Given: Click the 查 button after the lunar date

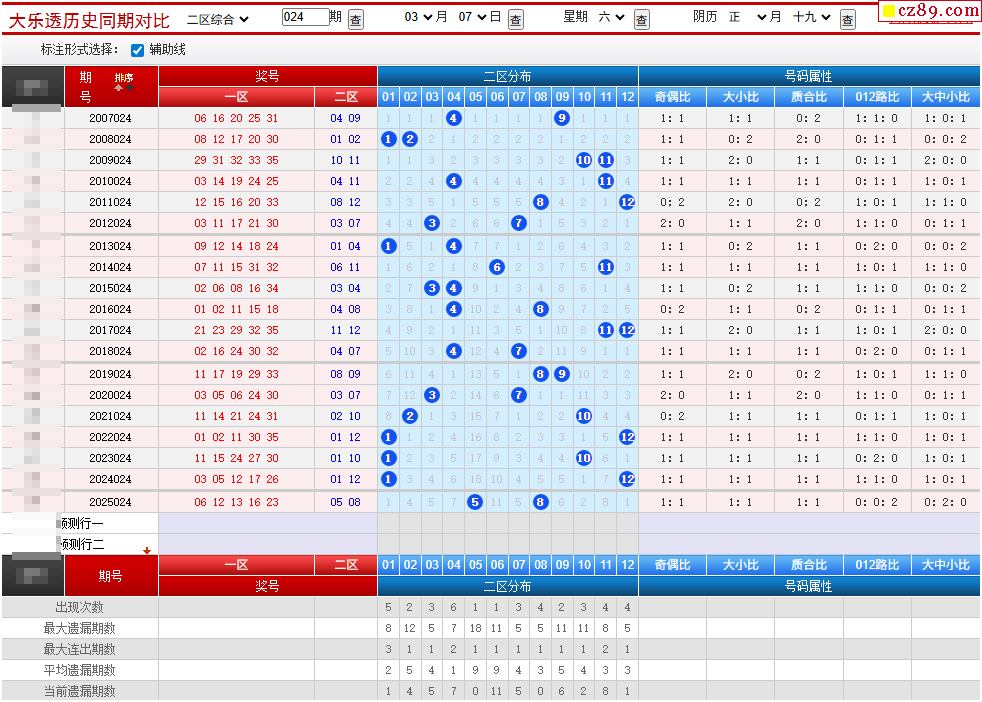Looking at the screenshot, I should pos(848,19).
